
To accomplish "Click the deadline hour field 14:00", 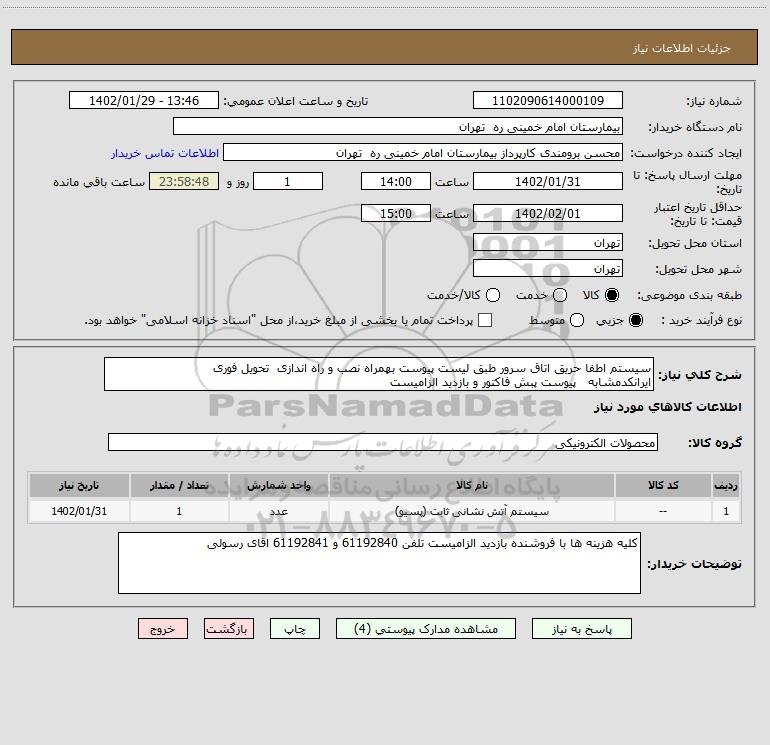I will point(396,181).
